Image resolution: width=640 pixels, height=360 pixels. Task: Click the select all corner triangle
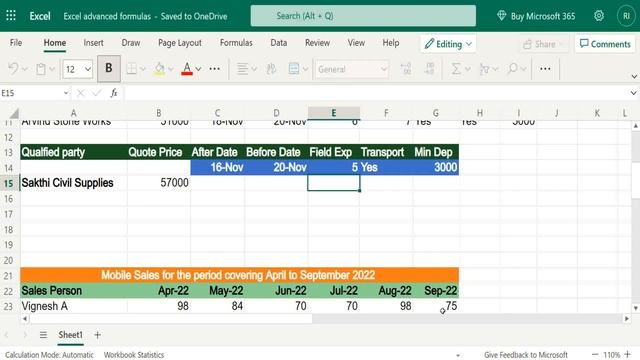(14, 113)
